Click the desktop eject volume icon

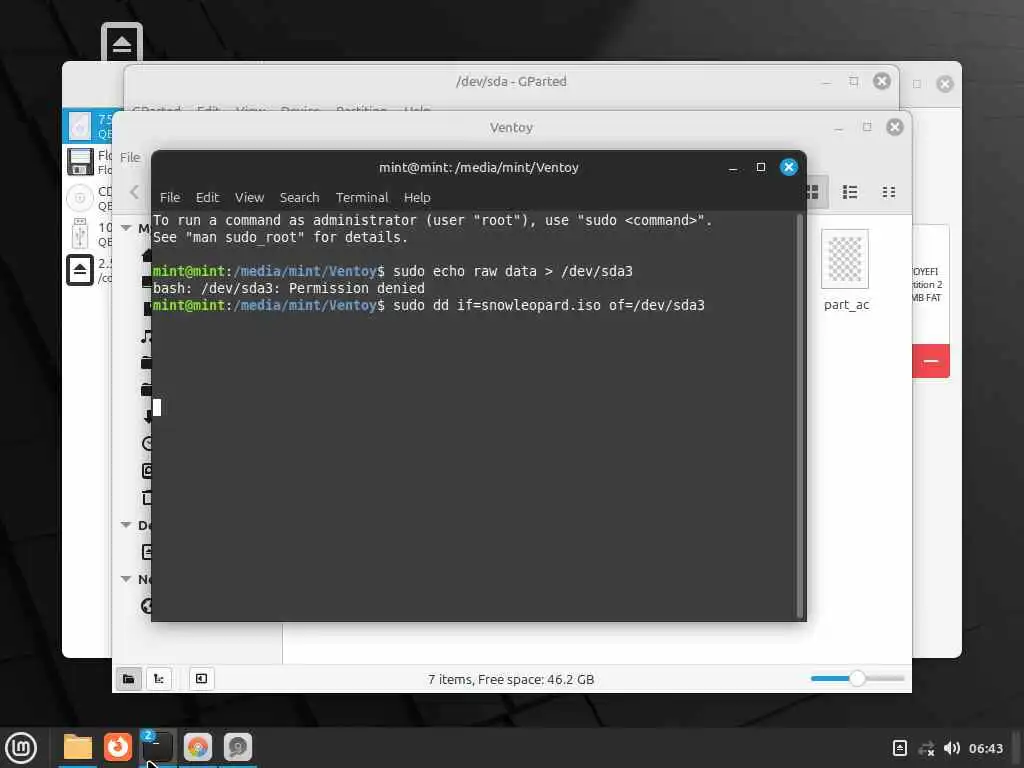pos(121,43)
